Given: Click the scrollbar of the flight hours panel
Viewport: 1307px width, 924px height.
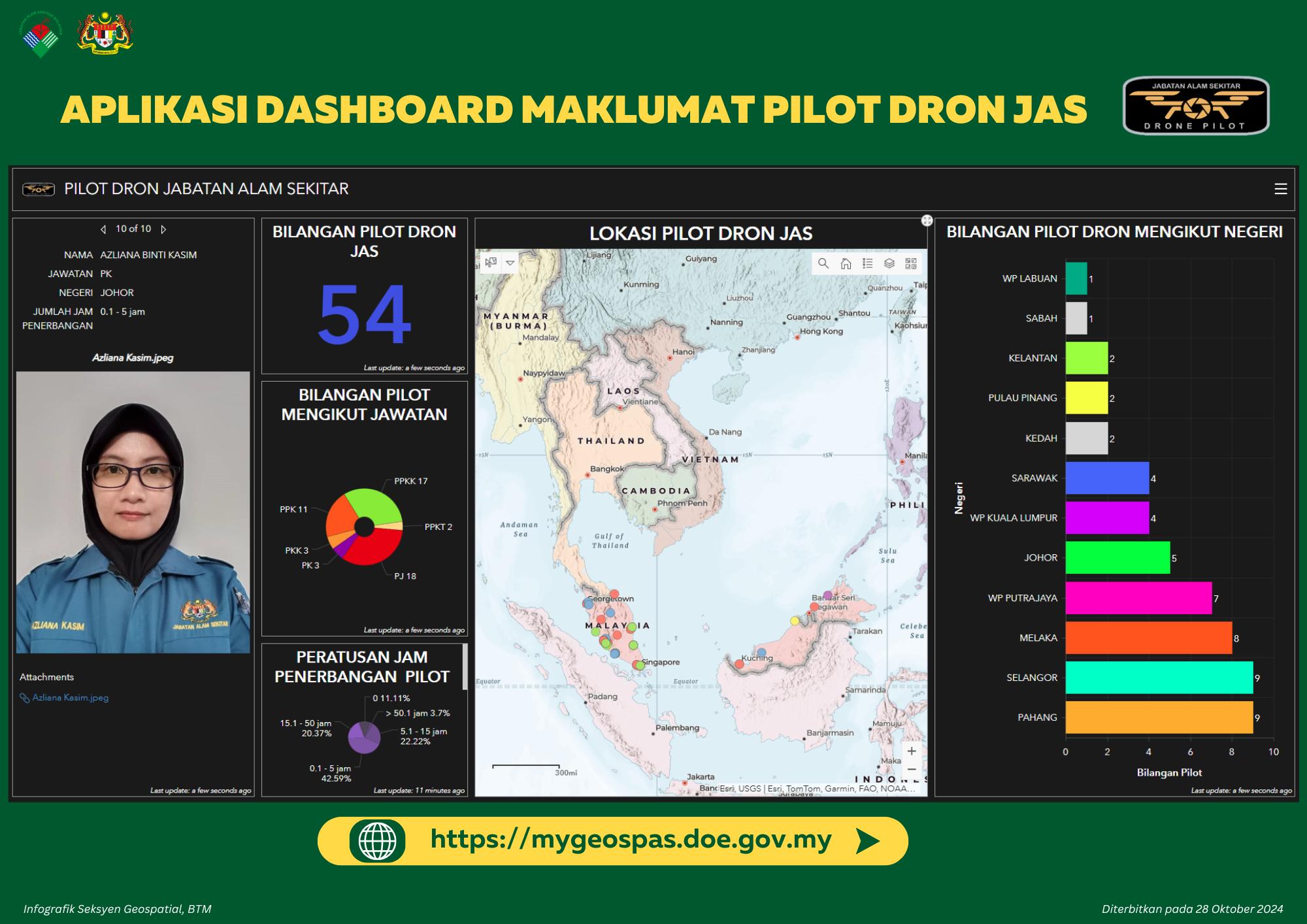Looking at the screenshot, I should pos(465,667).
